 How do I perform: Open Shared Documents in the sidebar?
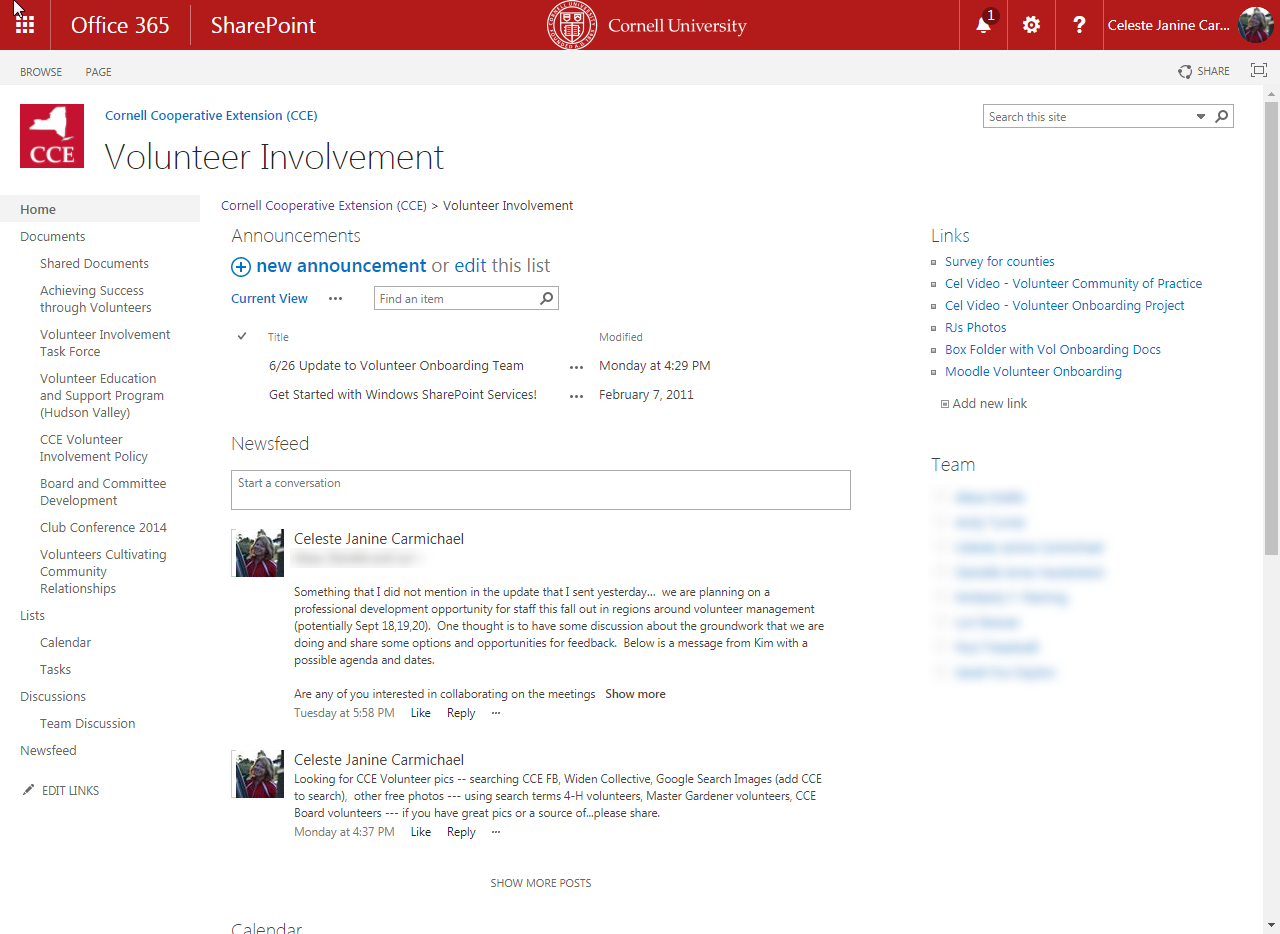94,264
